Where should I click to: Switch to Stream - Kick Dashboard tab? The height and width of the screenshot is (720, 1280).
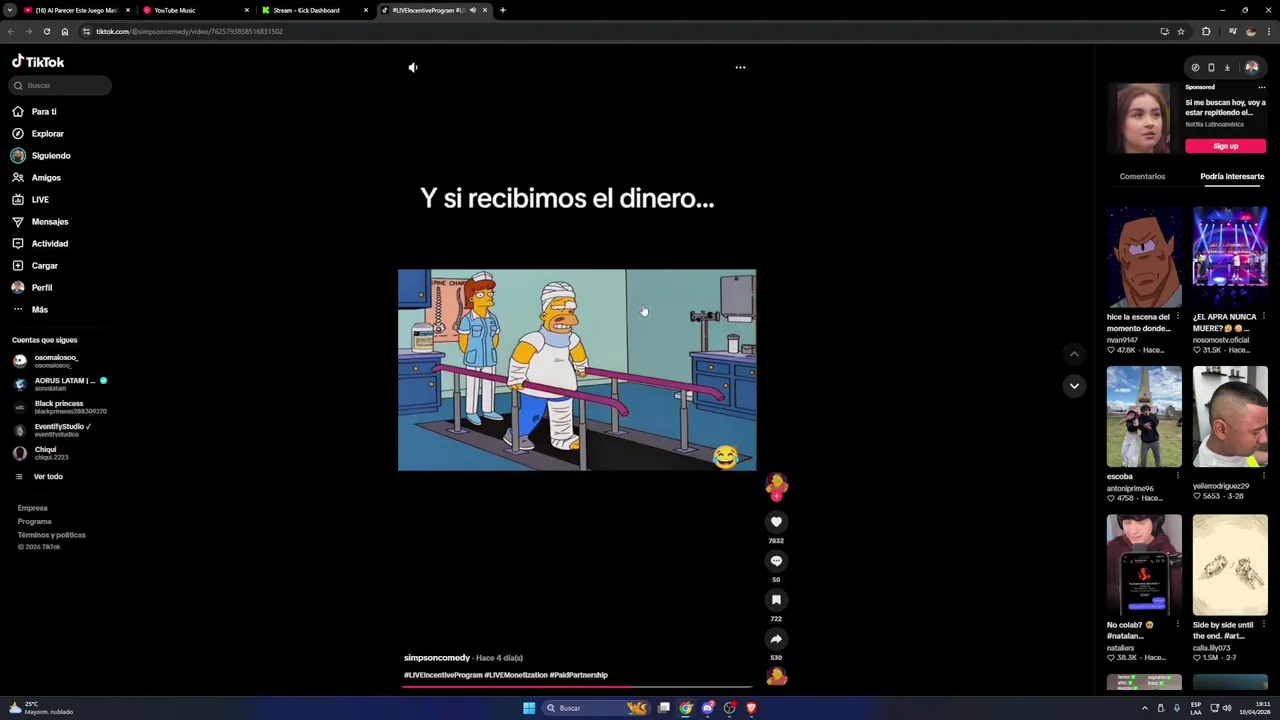pos(313,10)
